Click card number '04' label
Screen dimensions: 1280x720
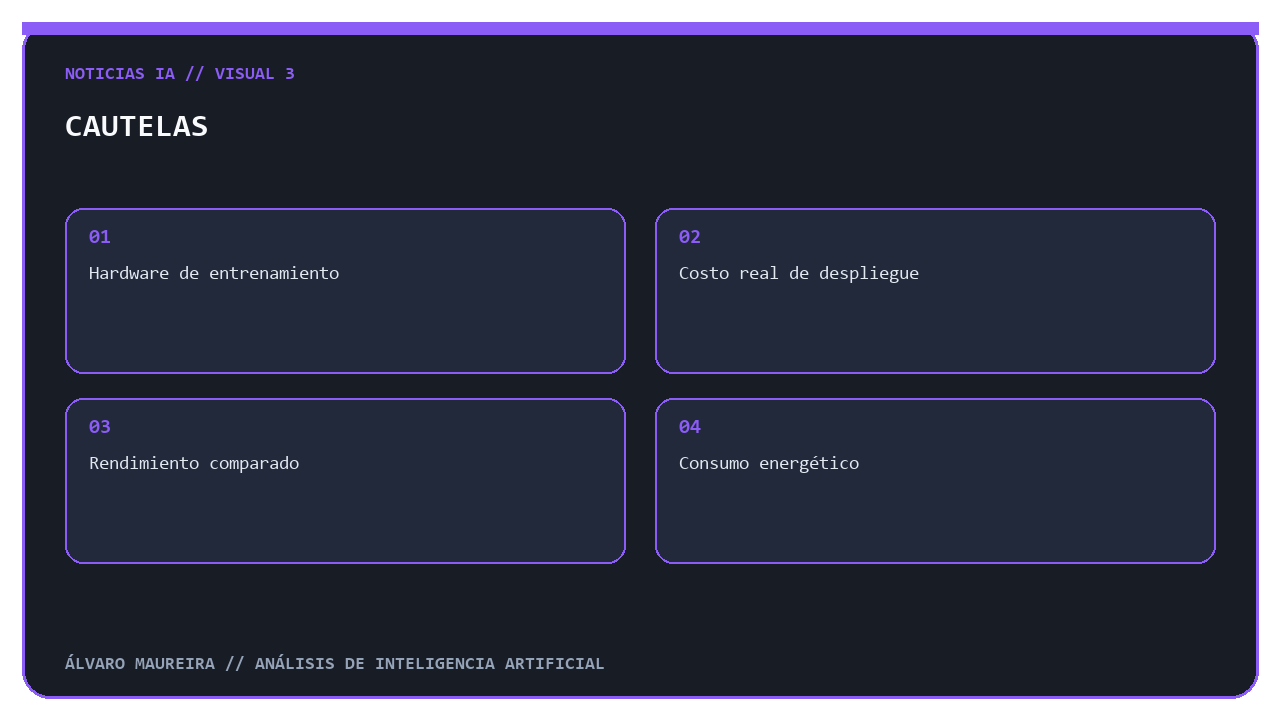click(x=690, y=427)
